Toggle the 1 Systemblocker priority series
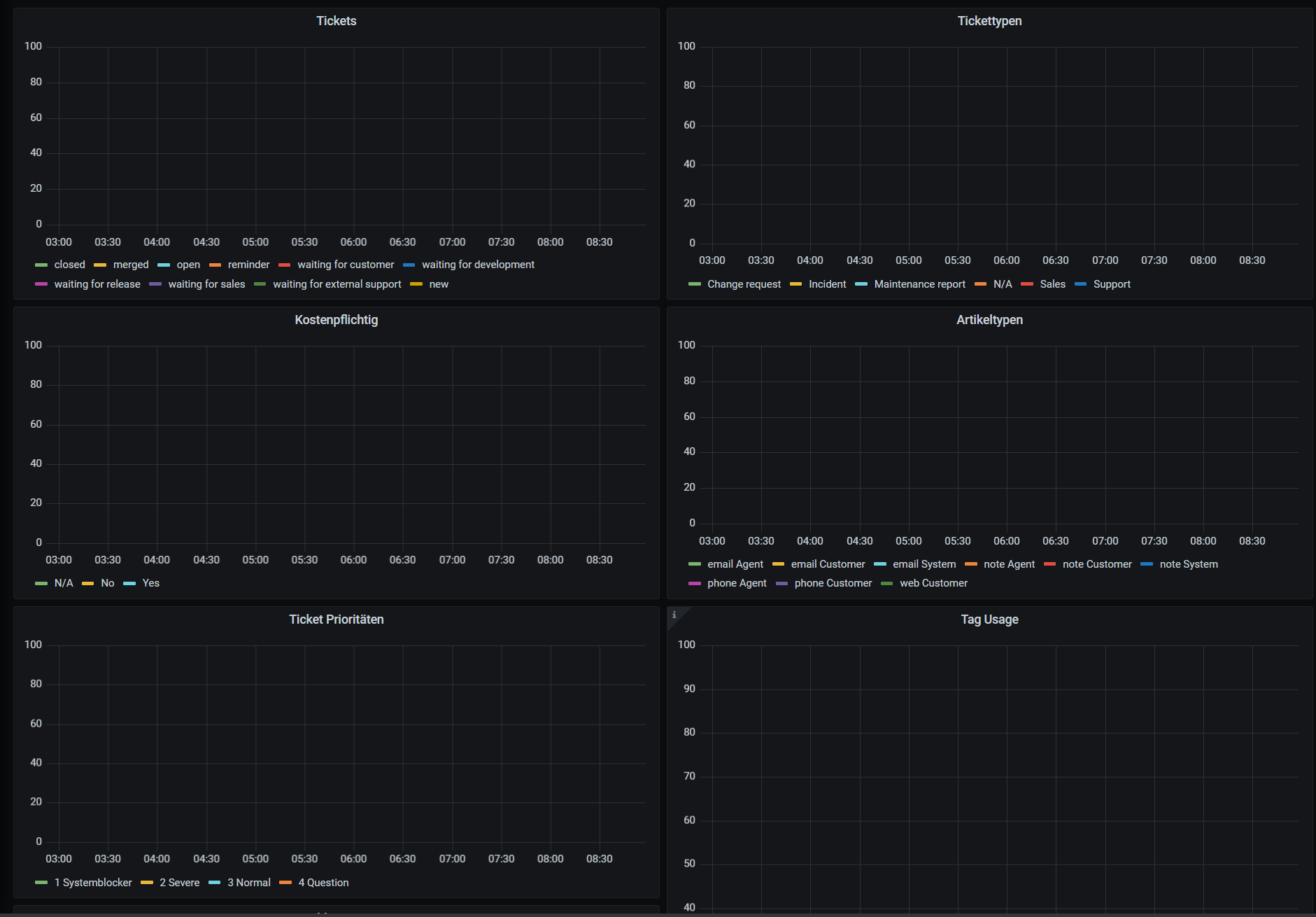The height and width of the screenshot is (917, 1316). tap(94, 882)
